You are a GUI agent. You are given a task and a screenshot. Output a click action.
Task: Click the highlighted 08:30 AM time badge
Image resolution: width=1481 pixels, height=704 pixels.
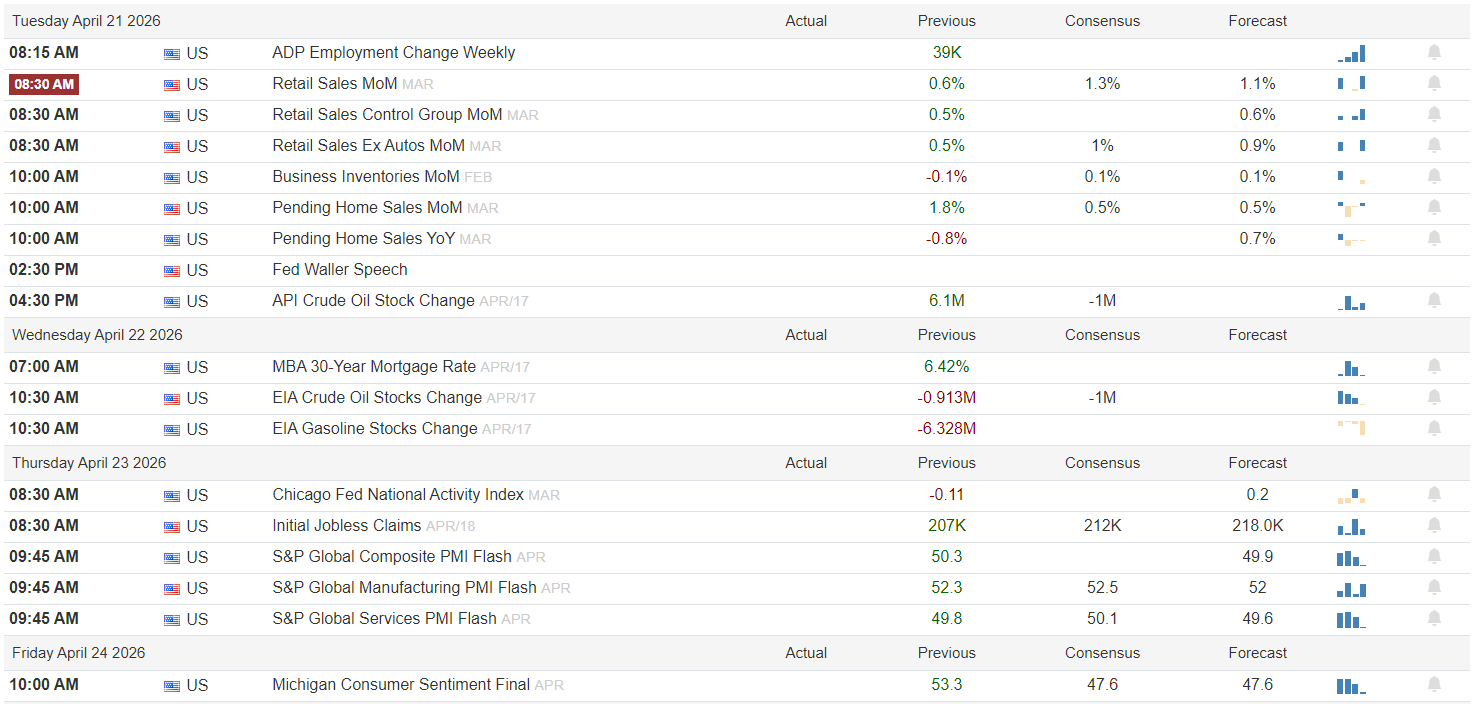click(44, 84)
